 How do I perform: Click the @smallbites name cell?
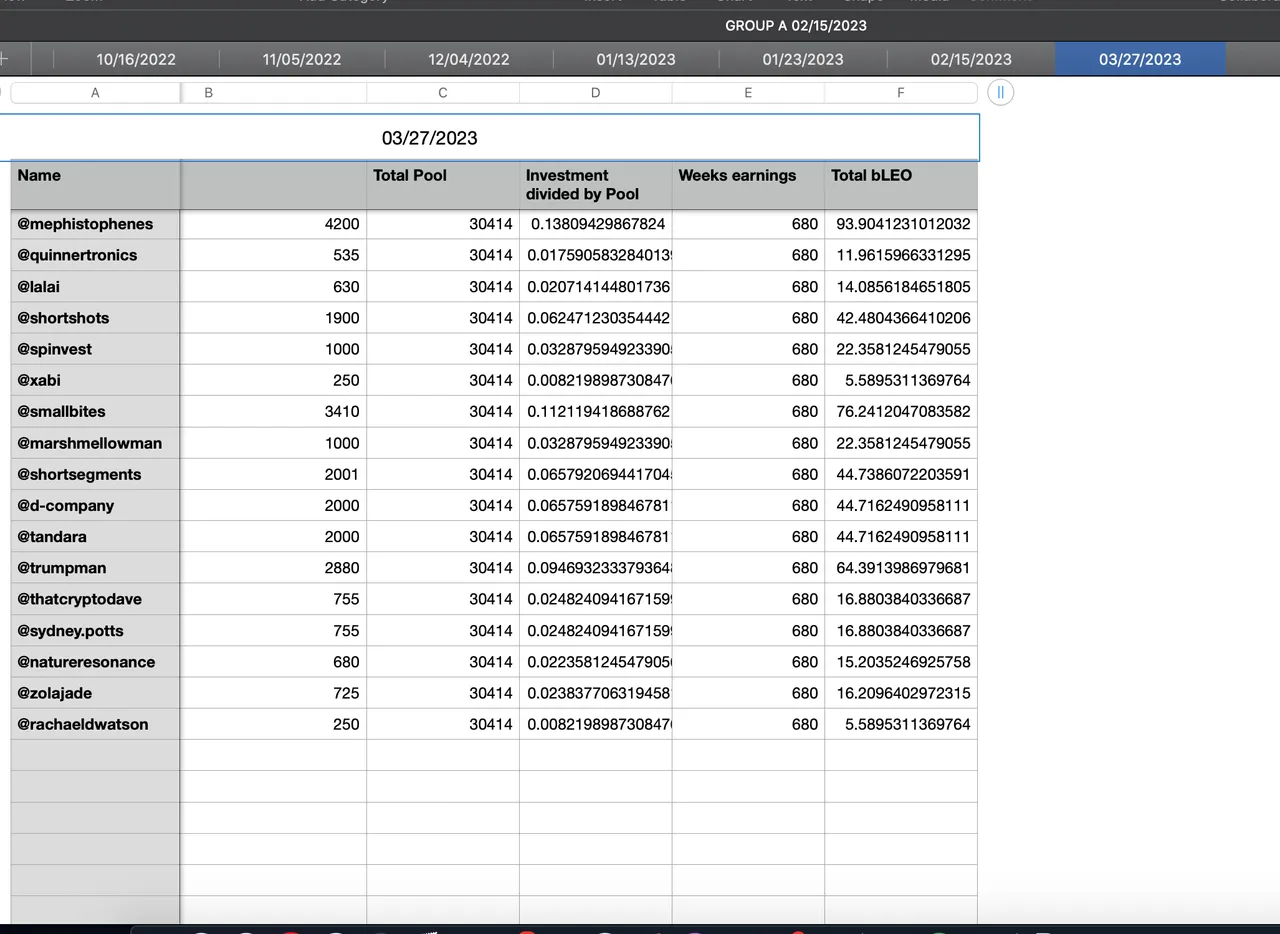(96, 411)
